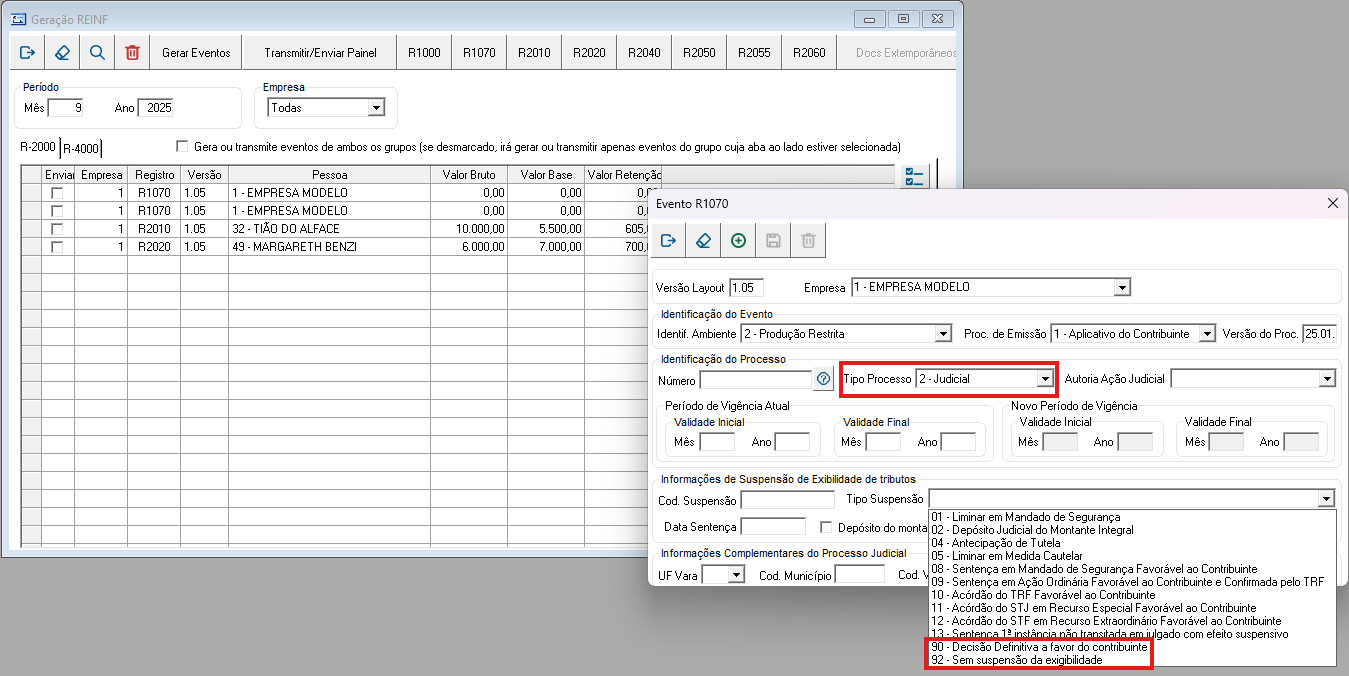Screen dimensions: 1349x676
Task: Click the R2020 toolbar button
Action: (589, 52)
